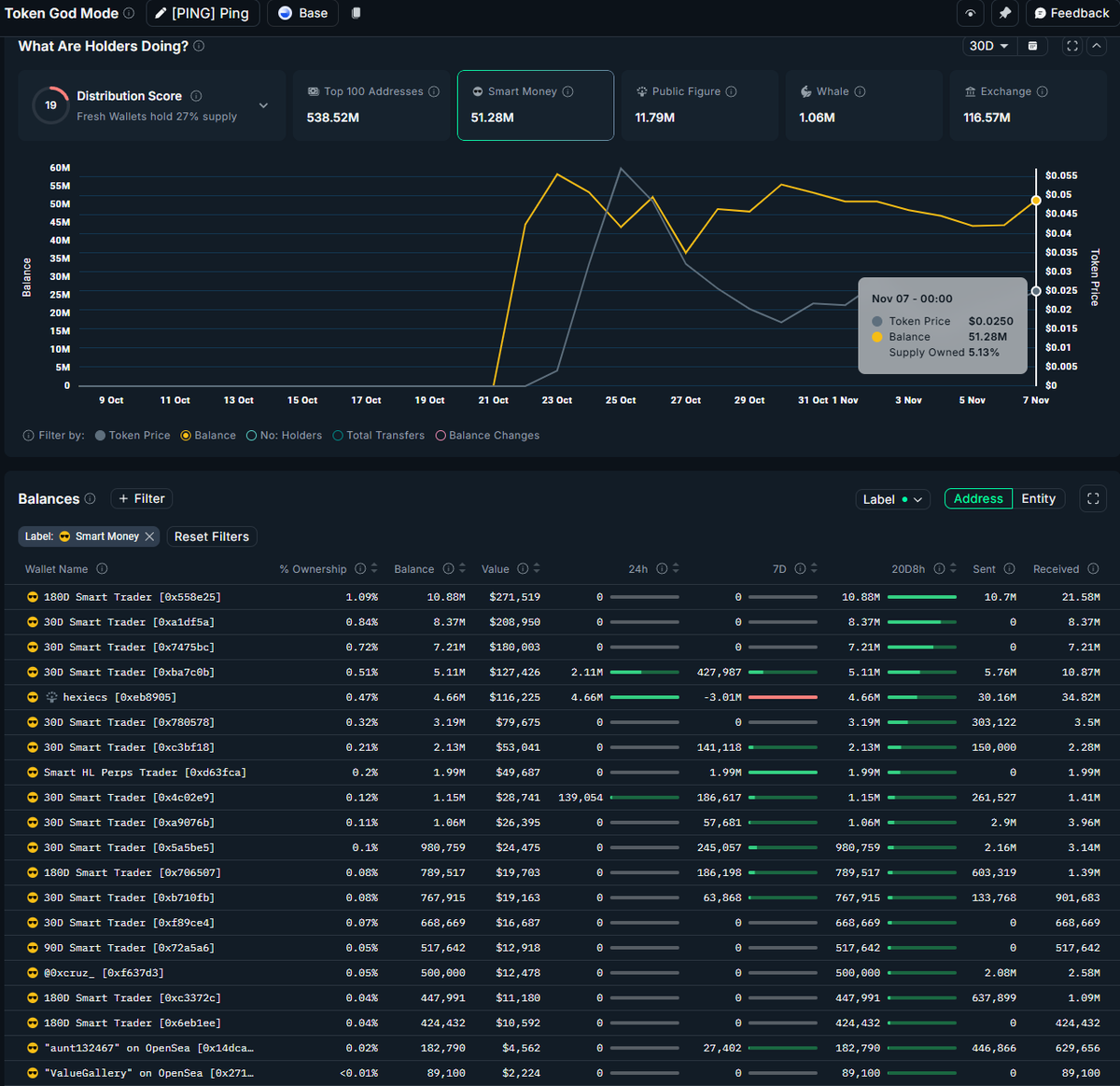The image size is (1120, 1086).
Task: Click the Smart Money coin icon
Action: 477,90
